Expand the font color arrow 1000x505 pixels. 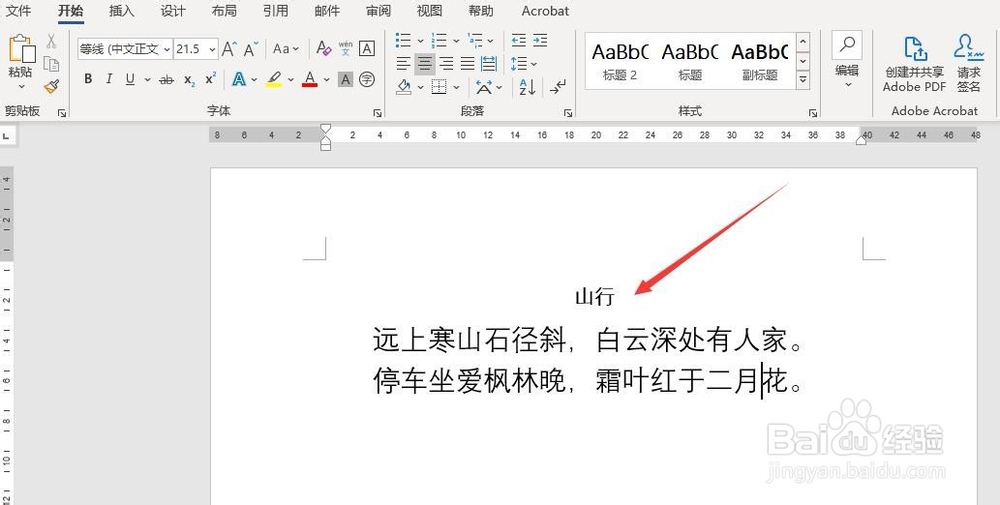(x=327, y=80)
